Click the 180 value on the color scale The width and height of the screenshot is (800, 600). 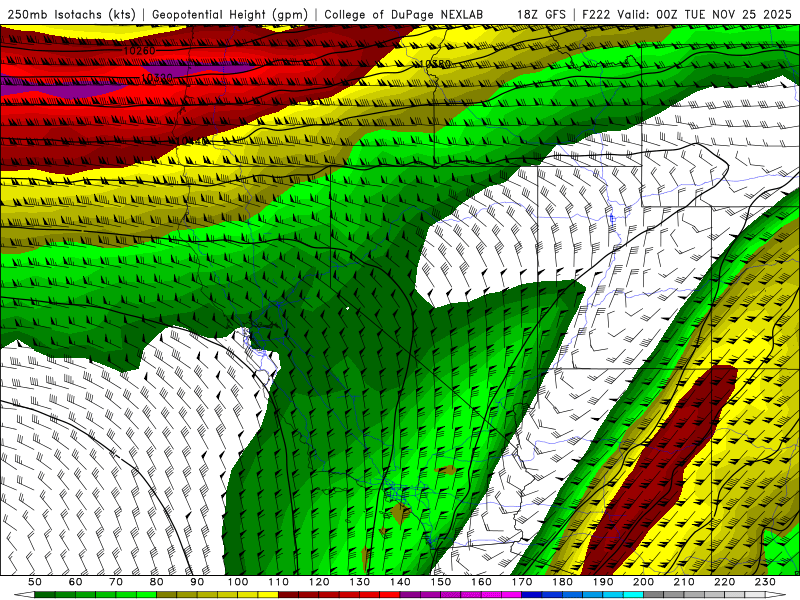[x=562, y=582]
